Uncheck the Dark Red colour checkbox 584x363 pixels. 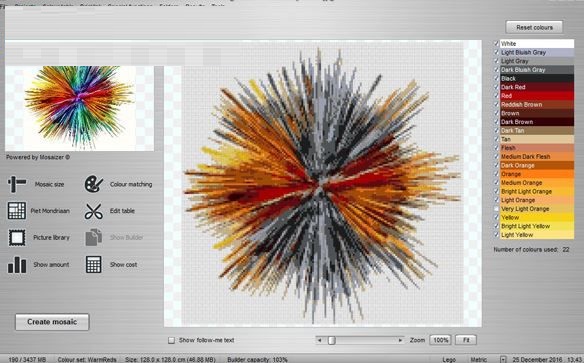click(496, 87)
